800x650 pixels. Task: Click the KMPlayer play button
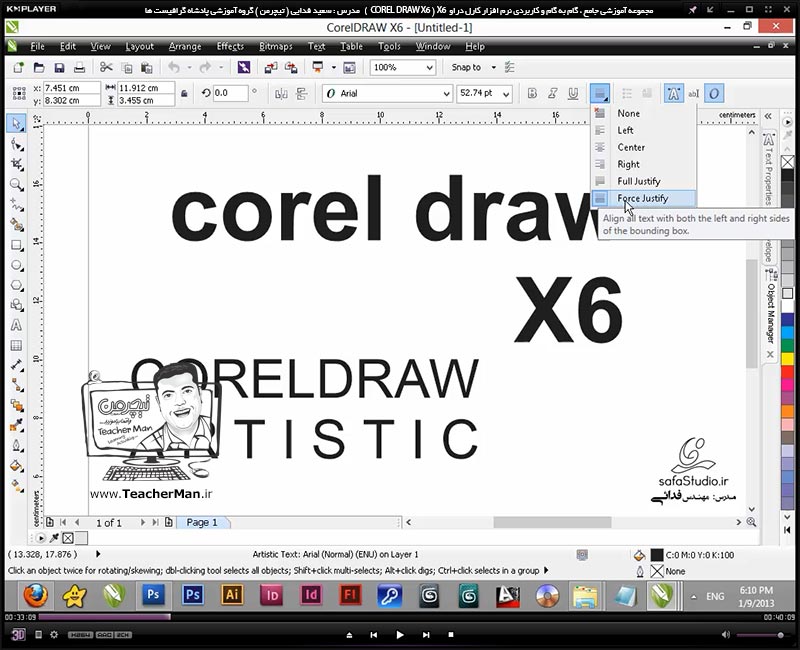click(x=399, y=635)
